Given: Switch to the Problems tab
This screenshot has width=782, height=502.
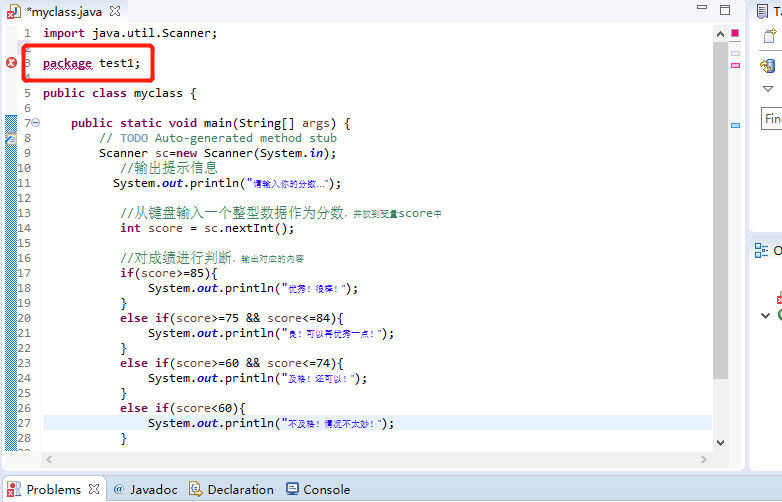Looking at the screenshot, I should tap(53, 490).
